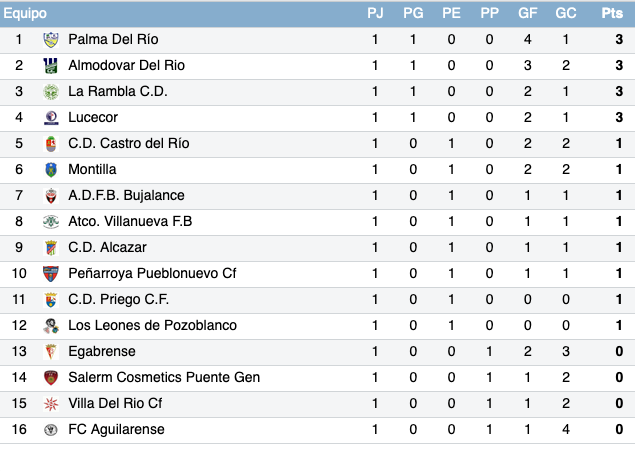Click the Pts column header
Screen dimensions: 635x471
(612, 13)
